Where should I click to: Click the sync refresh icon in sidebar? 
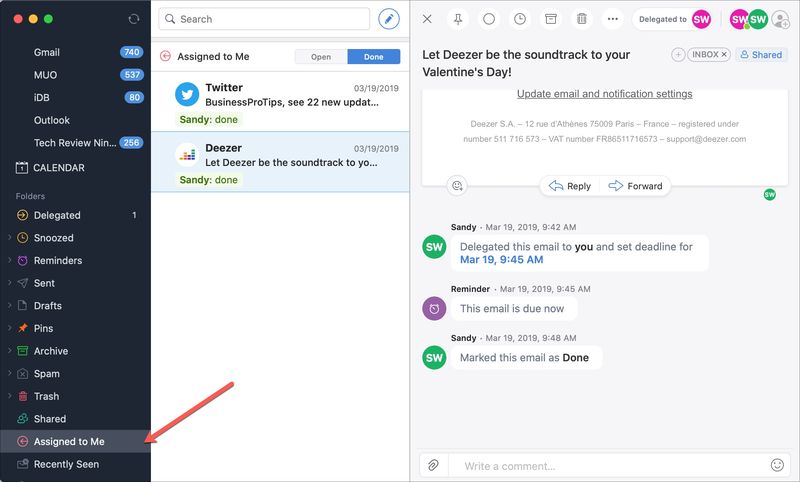click(x=134, y=19)
